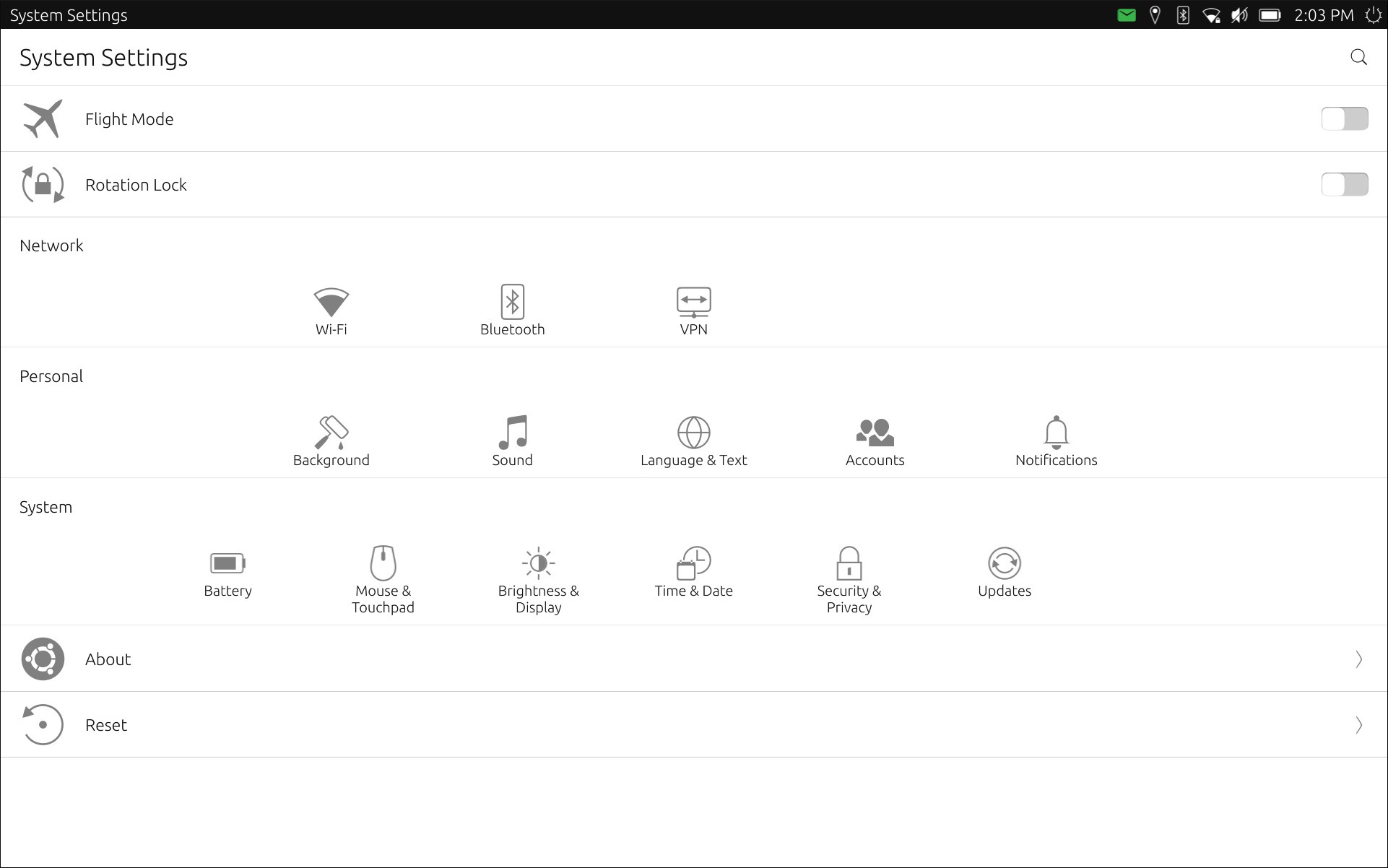The height and width of the screenshot is (868, 1388).
Task: Click the search magnifier icon
Action: [x=1359, y=57]
